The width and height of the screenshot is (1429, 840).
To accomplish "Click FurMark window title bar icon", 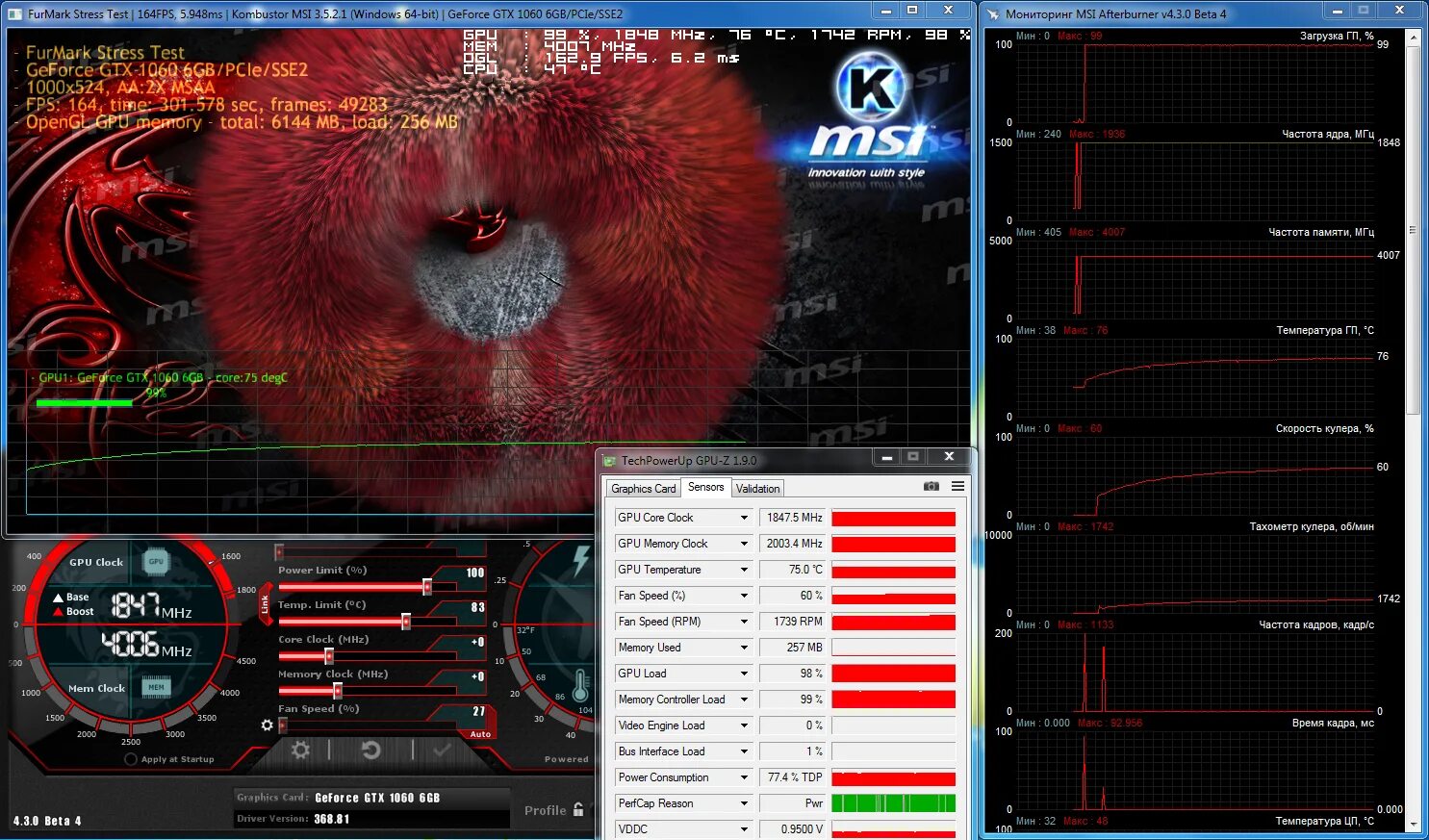I will 16,13.
